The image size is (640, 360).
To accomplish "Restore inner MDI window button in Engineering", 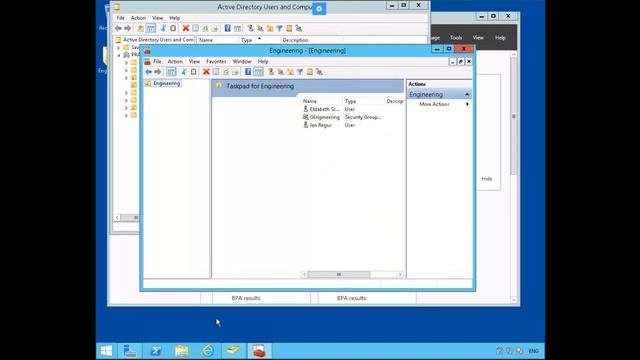I will point(460,61).
